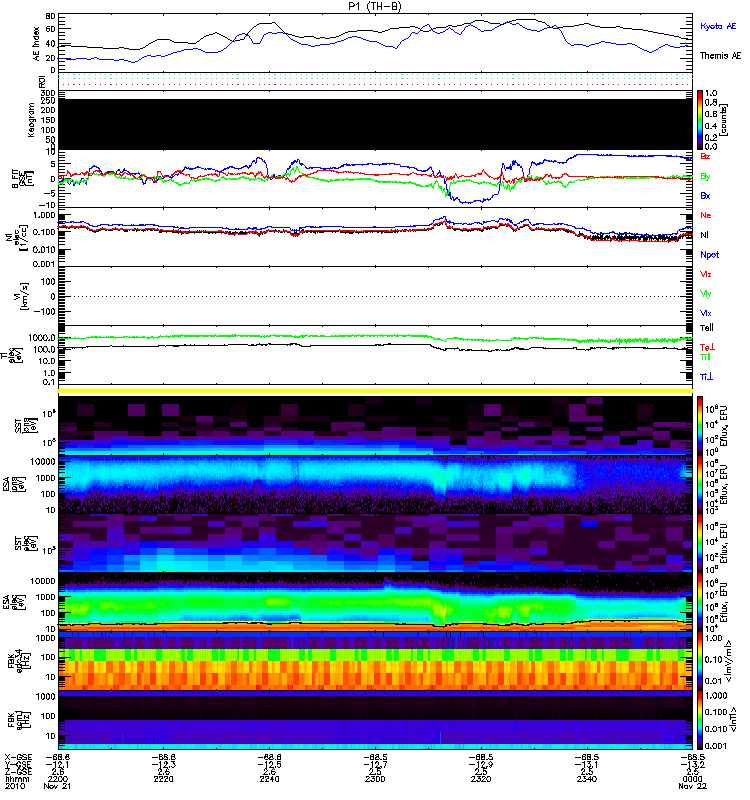Viewport: 750px width, 800px height.
Task: Click the yellow horizontal bar above SST panel
Action: coord(376,391)
